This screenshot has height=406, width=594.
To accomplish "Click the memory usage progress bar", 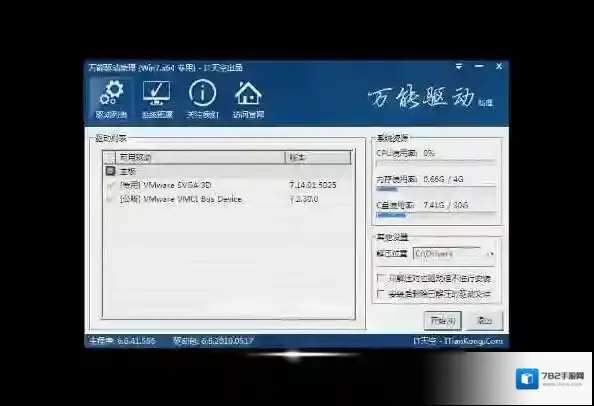I will pyautogui.click(x=436, y=188).
